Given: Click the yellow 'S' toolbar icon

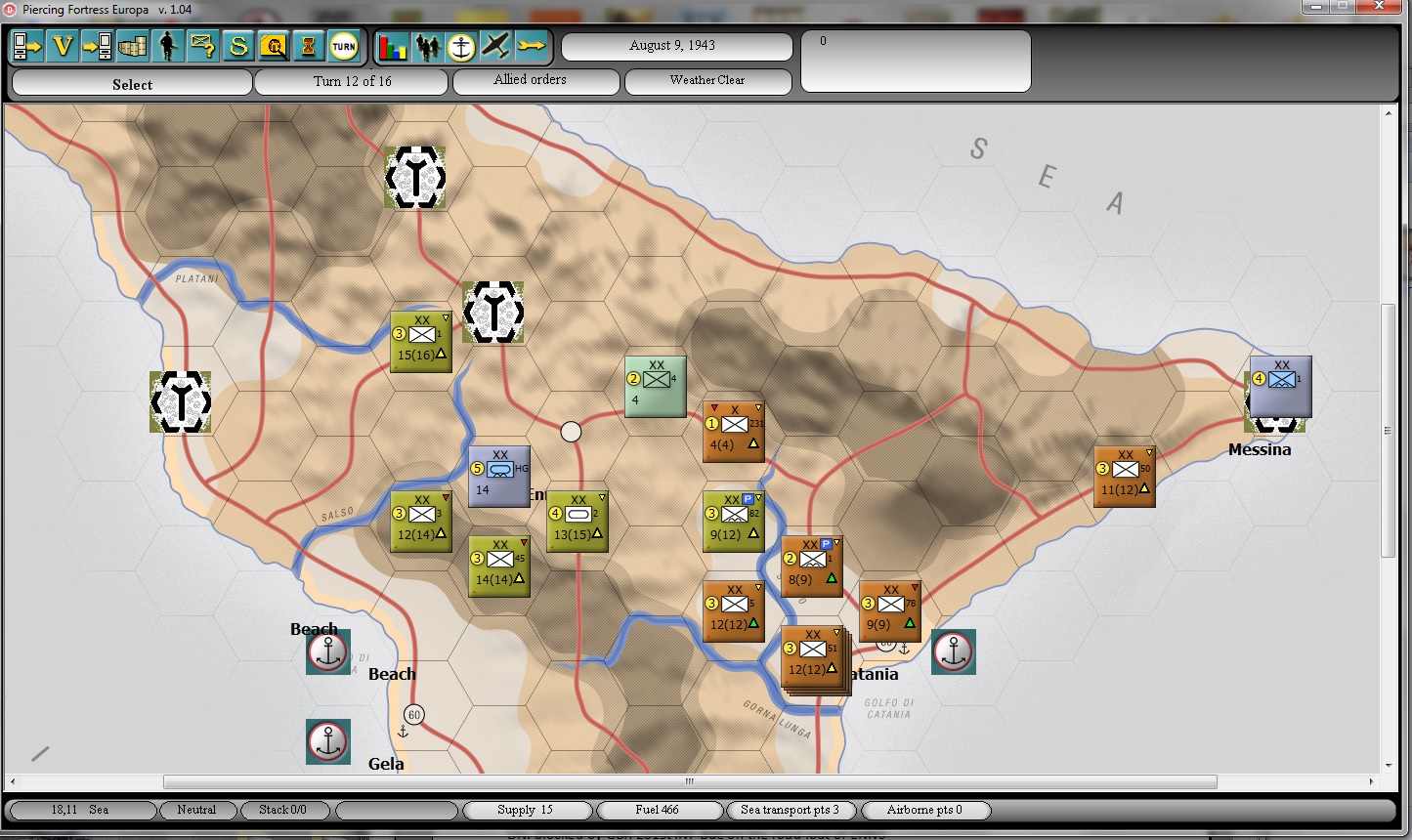Looking at the screenshot, I should [x=238, y=46].
